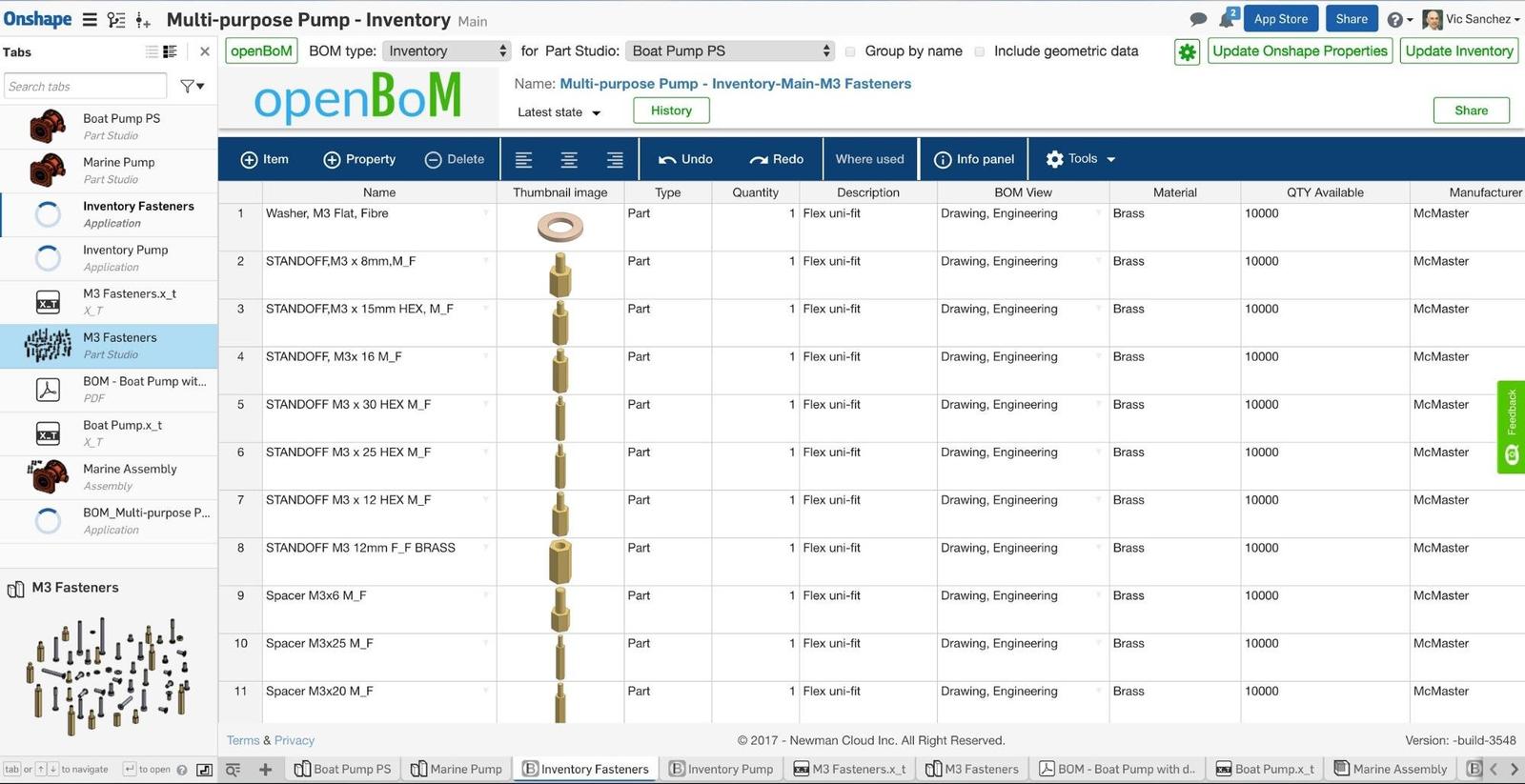Viewport: 1525px width, 784px height.
Task: Click the align left toolbar icon
Action: click(x=523, y=160)
